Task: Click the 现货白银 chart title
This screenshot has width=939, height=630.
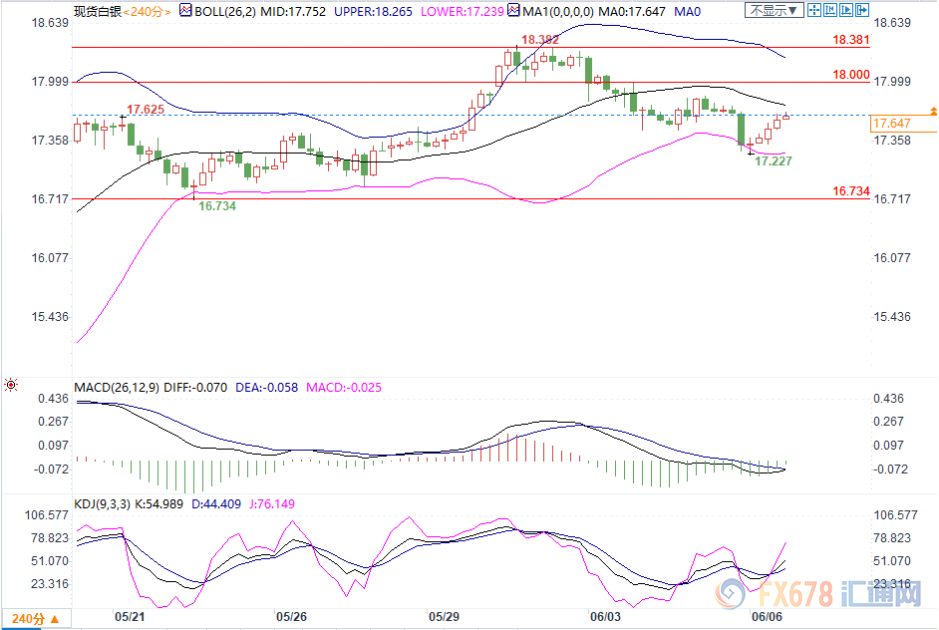Action: click(97, 11)
